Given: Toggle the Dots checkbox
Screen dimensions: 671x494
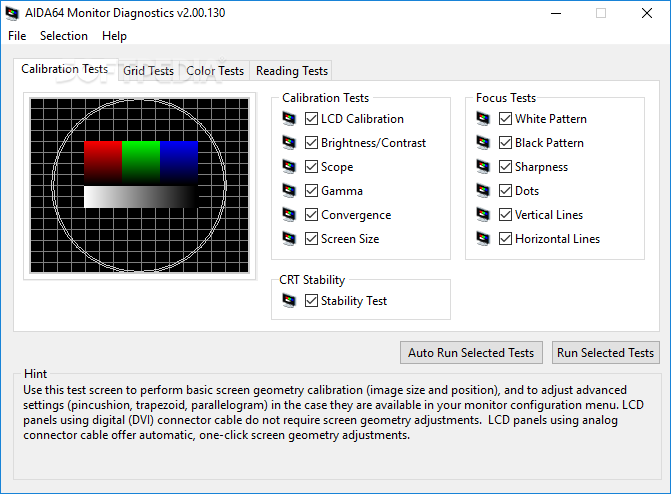Looking at the screenshot, I should point(505,190).
